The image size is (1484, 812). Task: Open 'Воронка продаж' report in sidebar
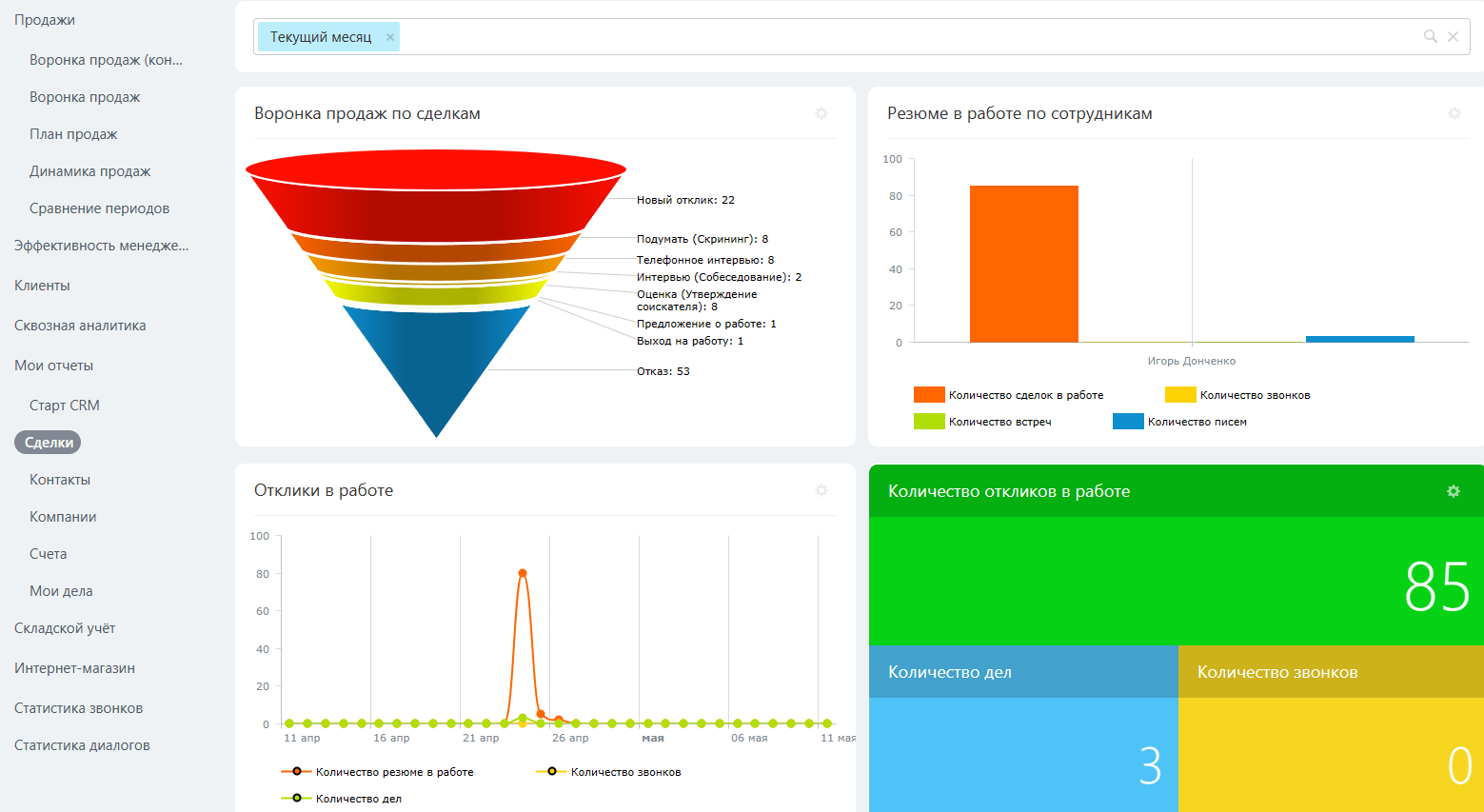[85, 97]
